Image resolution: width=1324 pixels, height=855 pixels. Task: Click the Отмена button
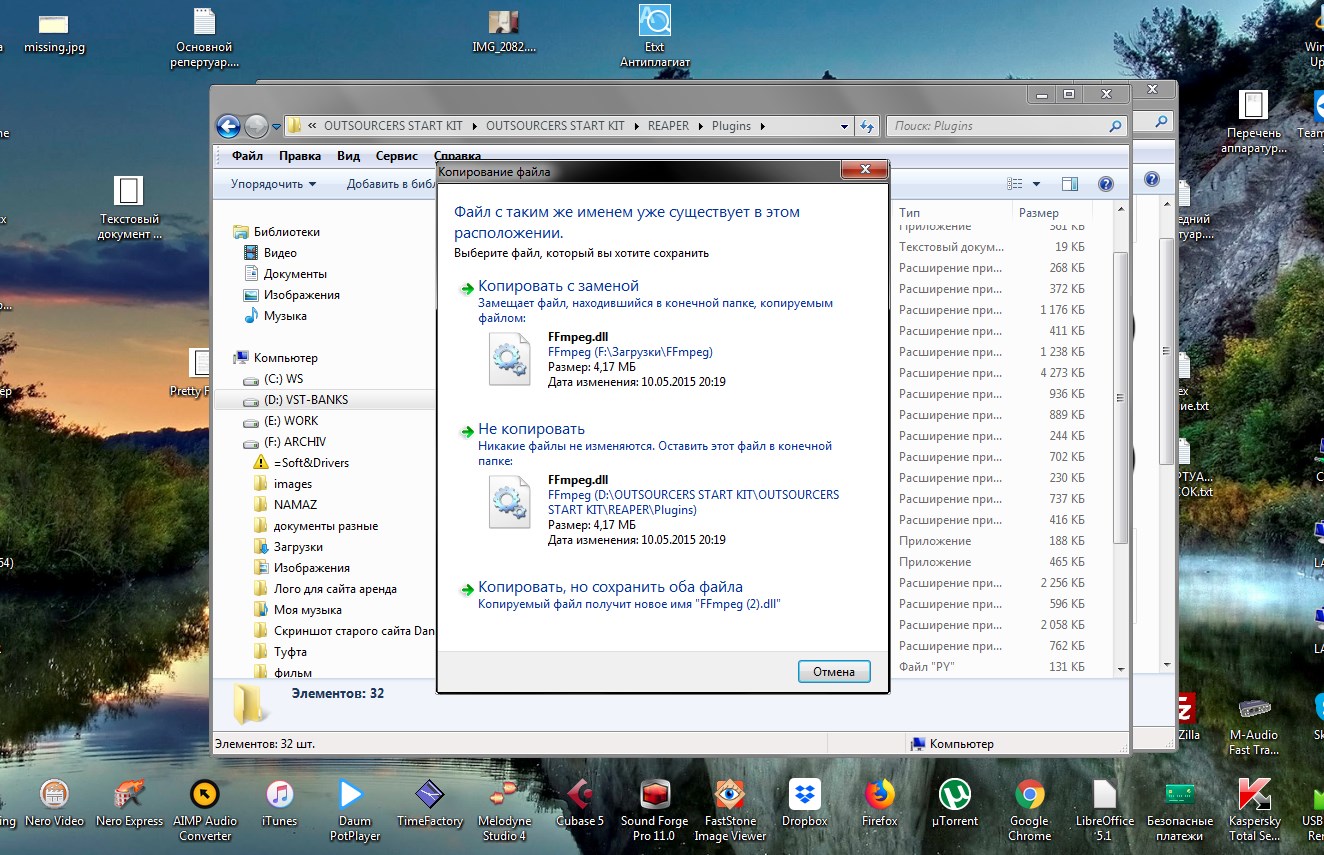coord(834,672)
